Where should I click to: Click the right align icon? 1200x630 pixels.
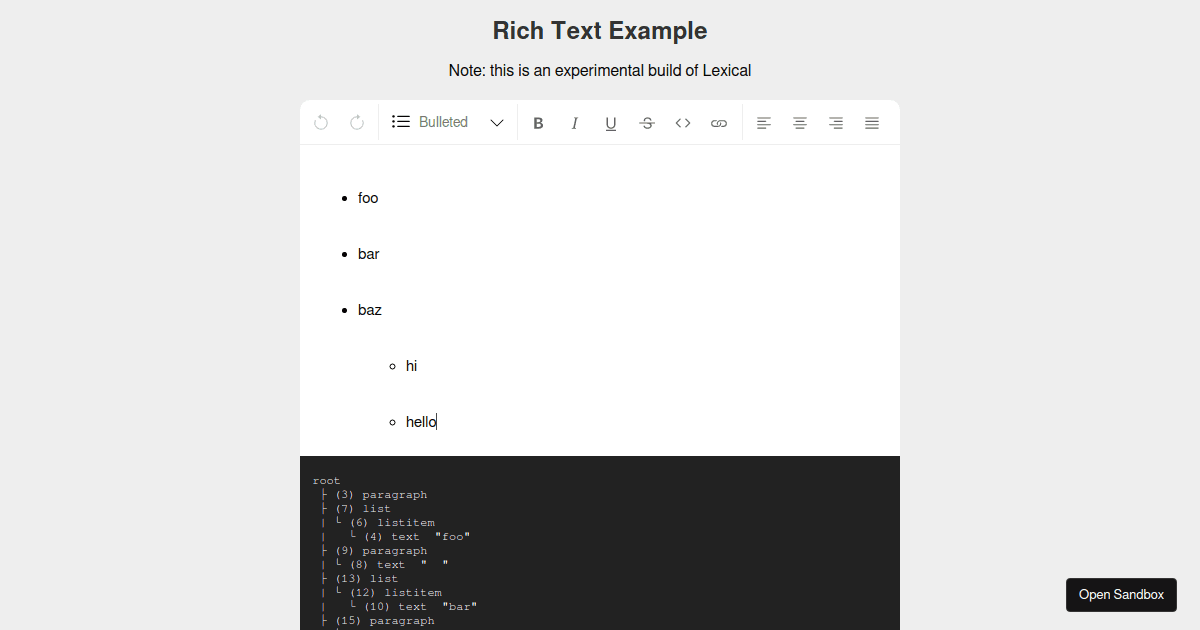(x=836, y=122)
